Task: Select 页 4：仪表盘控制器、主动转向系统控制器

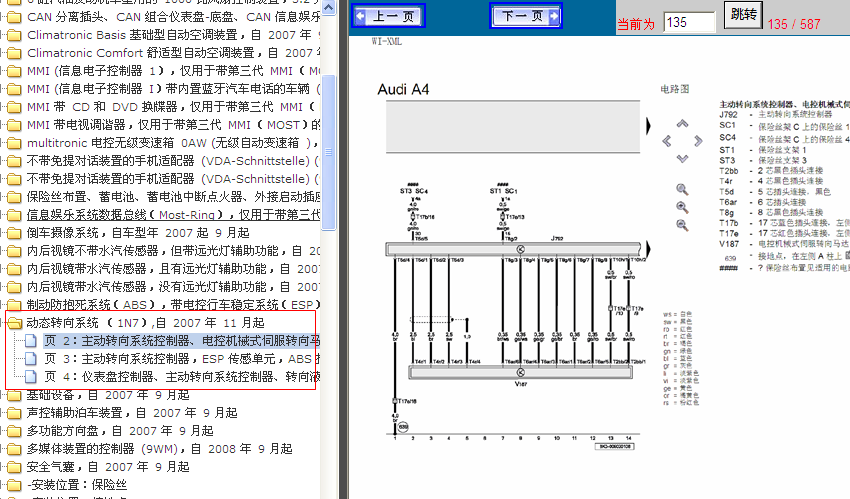Action: (182, 377)
